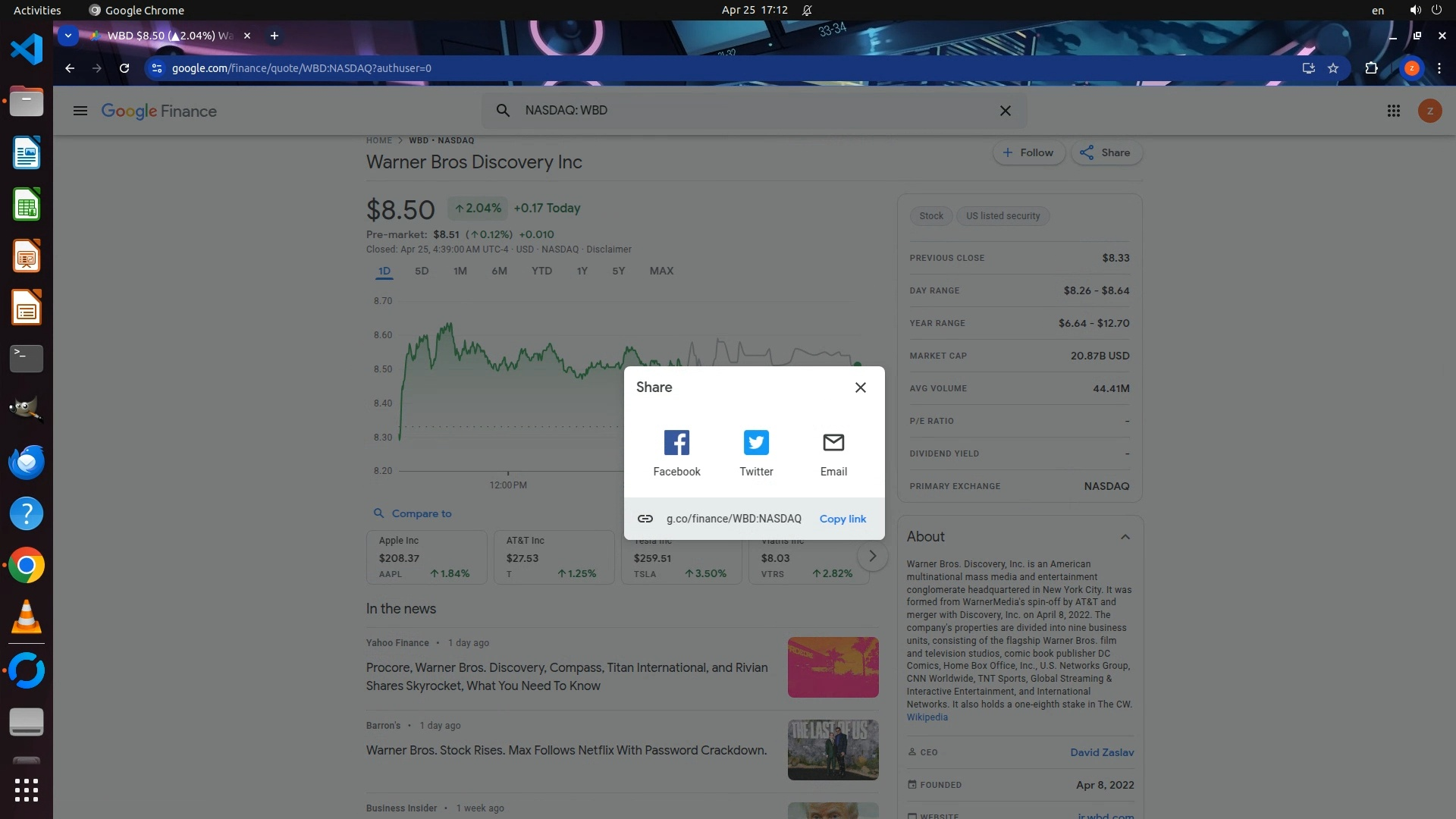Switch the chart to MAX range
Image resolution: width=1456 pixels, height=819 pixels.
coord(661,271)
